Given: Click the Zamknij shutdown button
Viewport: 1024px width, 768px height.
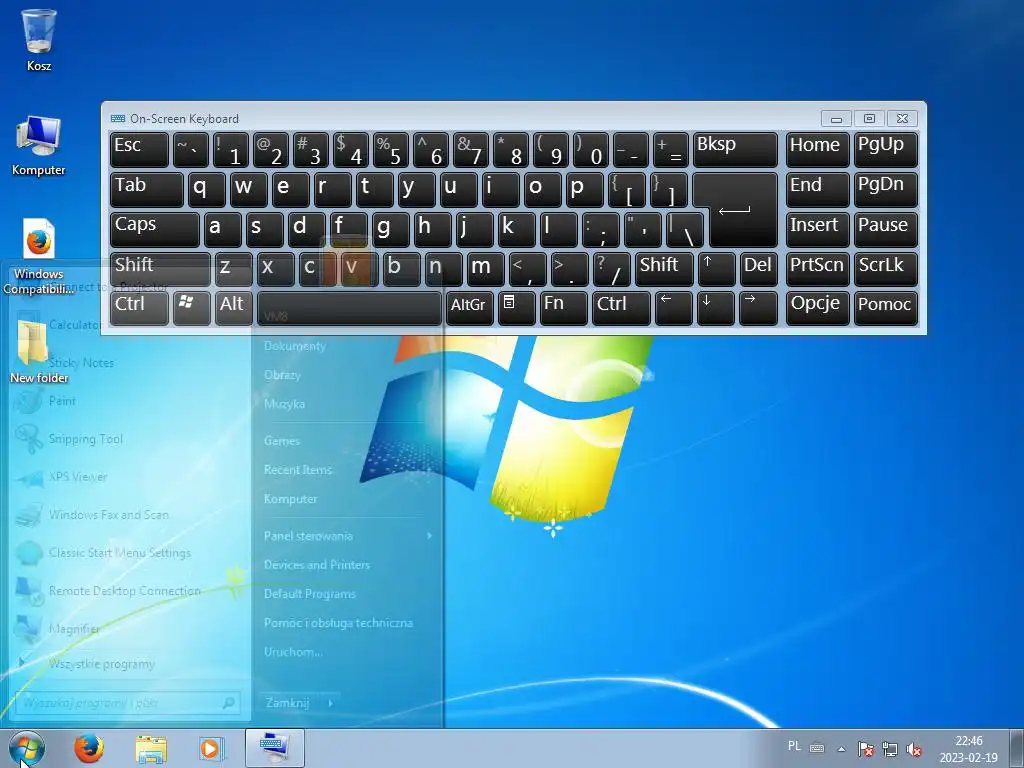Looking at the screenshot, I should [288, 703].
